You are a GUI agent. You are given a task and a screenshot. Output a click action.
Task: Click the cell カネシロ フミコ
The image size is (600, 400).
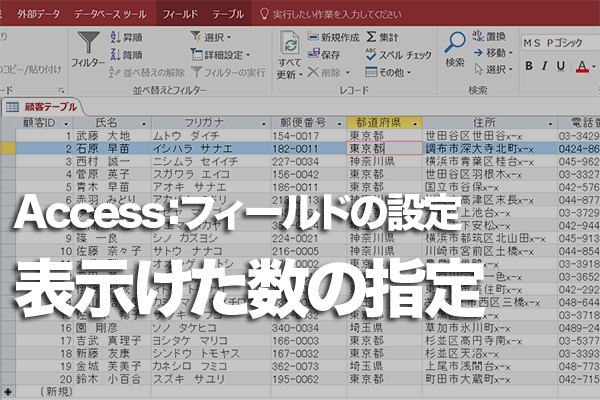pos(211,366)
